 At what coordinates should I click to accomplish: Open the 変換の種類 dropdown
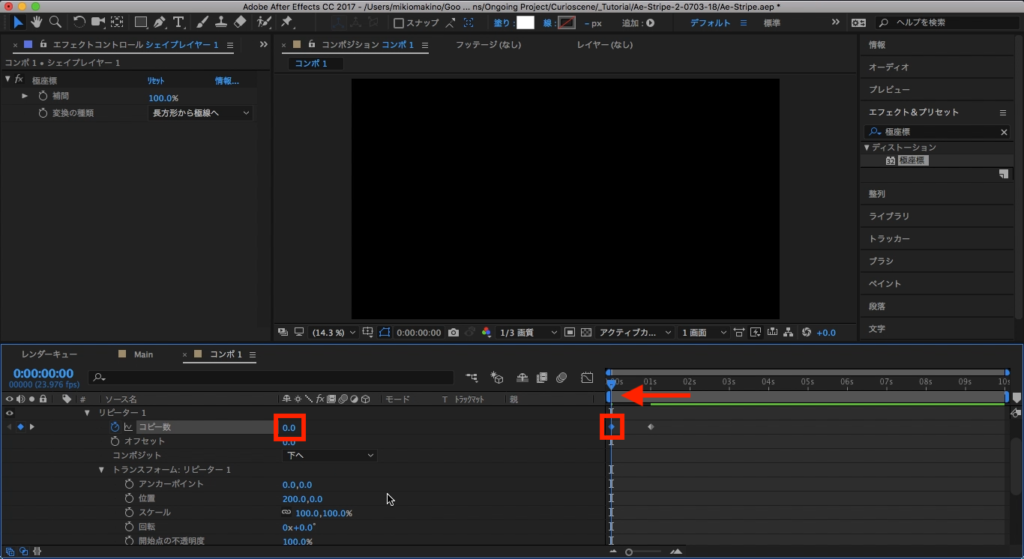pos(200,113)
